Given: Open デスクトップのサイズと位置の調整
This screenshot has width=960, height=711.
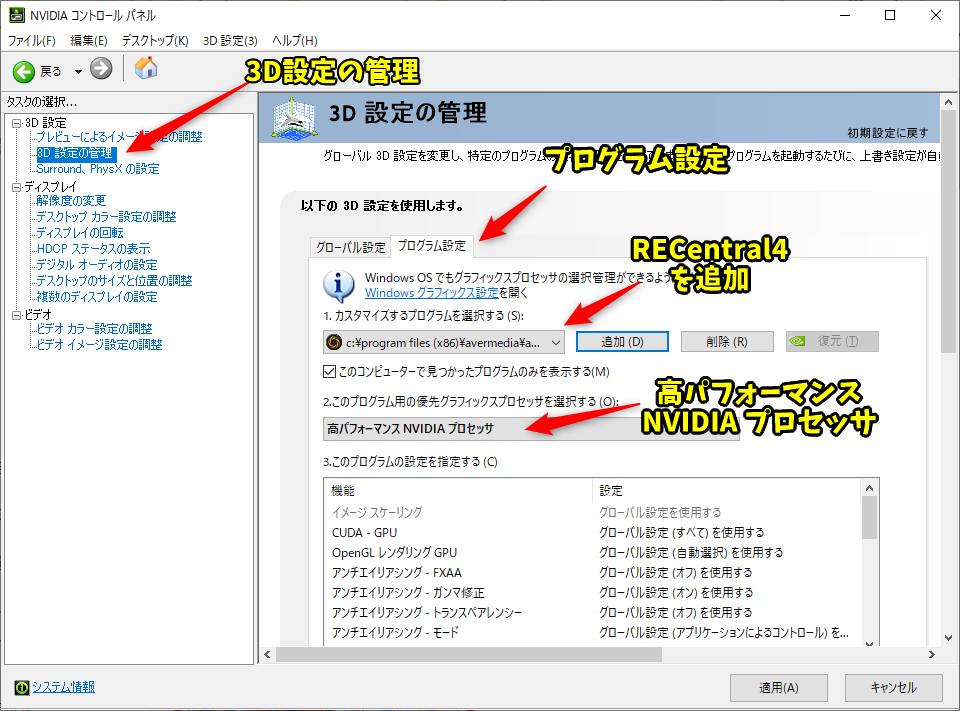Looking at the screenshot, I should pos(114,280).
